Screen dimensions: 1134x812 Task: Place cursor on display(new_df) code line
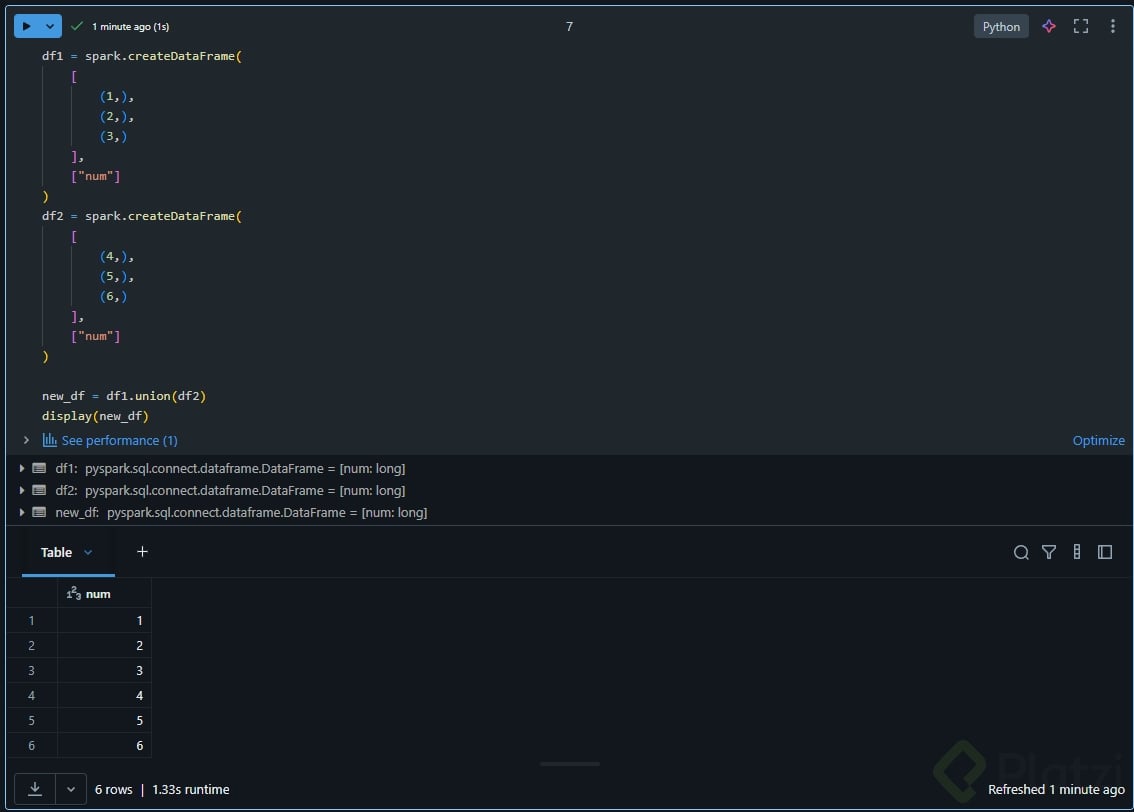point(95,416)
